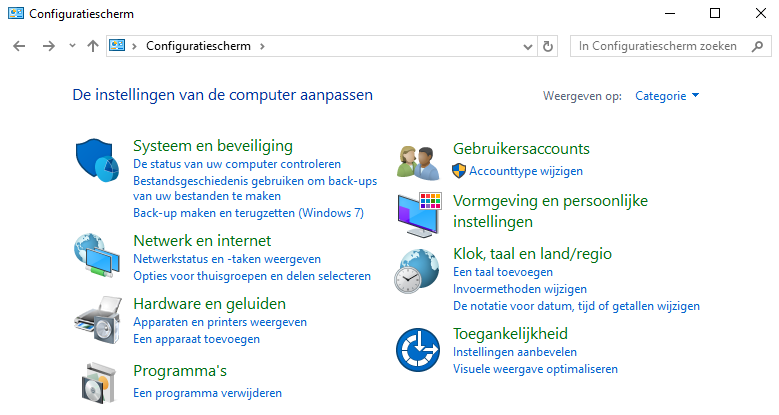Open the Weergeven op Categorie dropdown
Image resolution: width=779 pixels, height=415 pixels.
pyautogui.click(x=668, y=96)
